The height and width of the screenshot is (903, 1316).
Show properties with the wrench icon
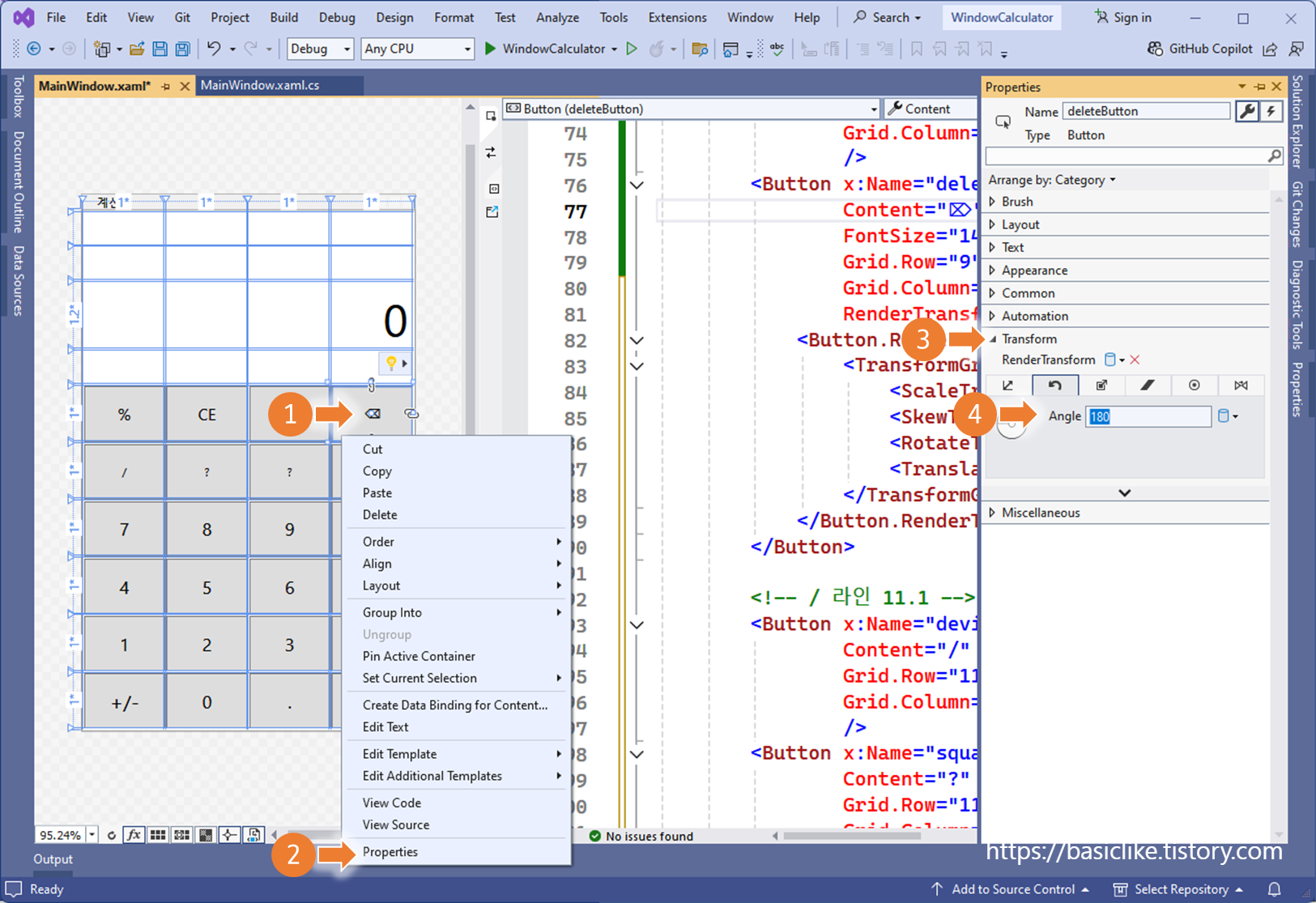tap(1247, 111)
